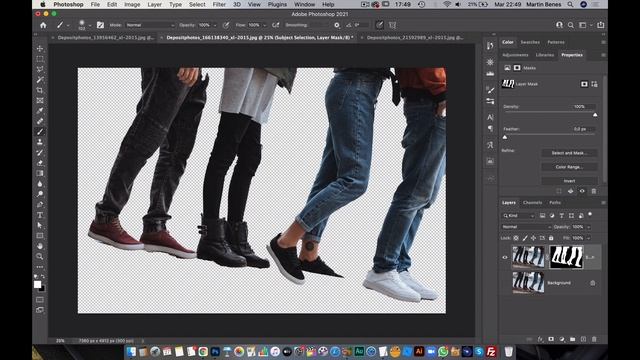Toggle pressure for opacity icon

(226, 25)
